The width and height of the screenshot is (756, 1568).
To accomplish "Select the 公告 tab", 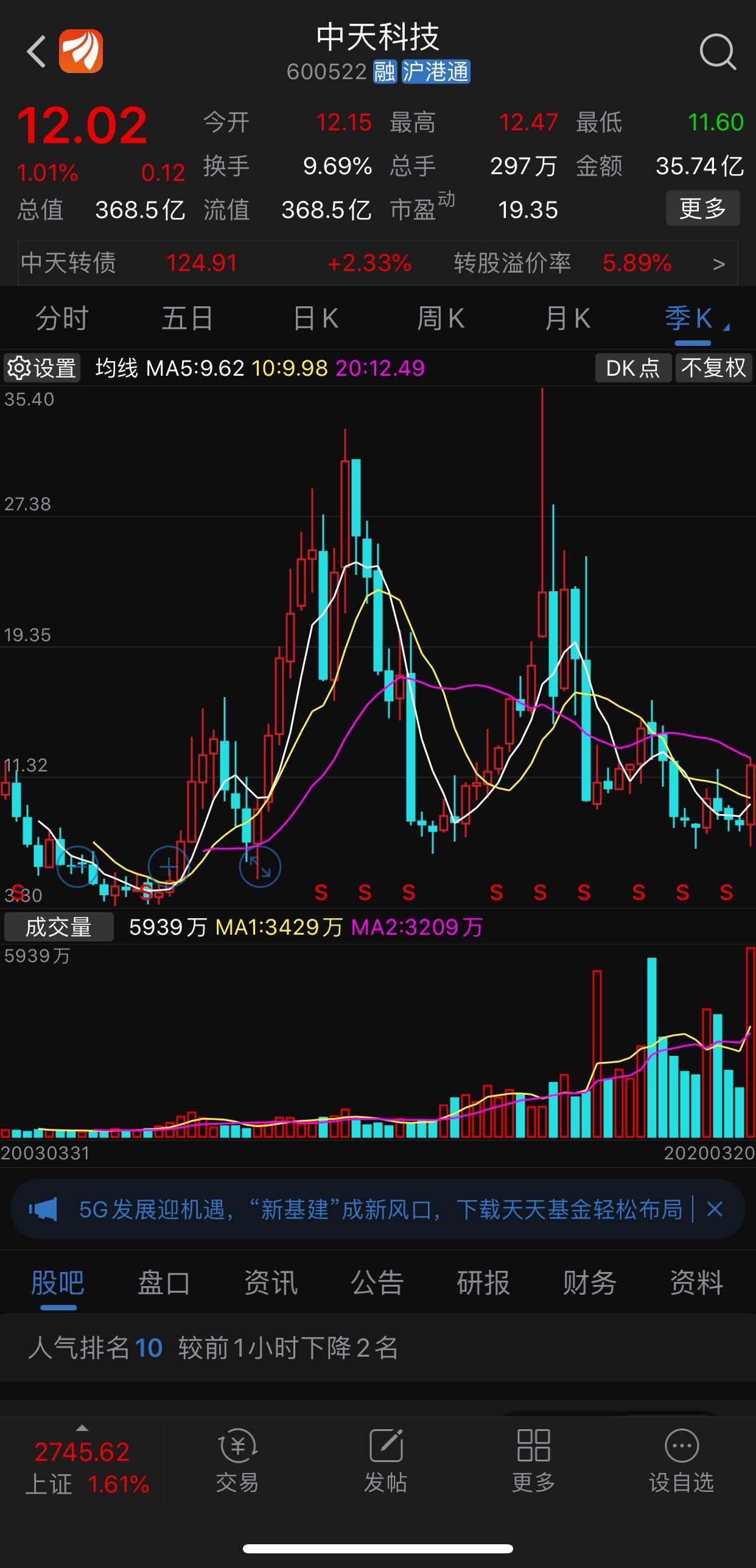I will (x=377, y=1284).
